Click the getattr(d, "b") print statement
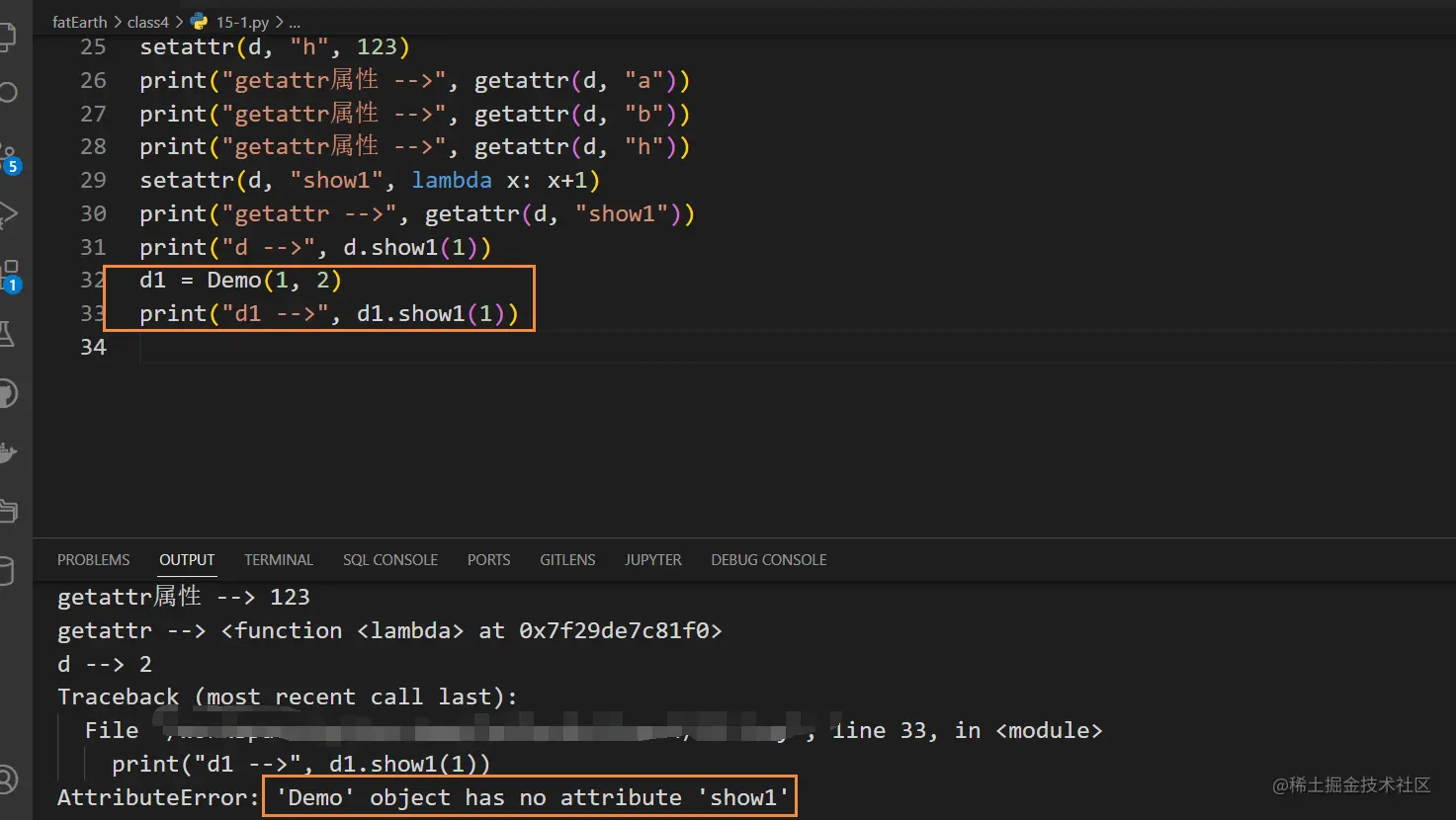 415,114
